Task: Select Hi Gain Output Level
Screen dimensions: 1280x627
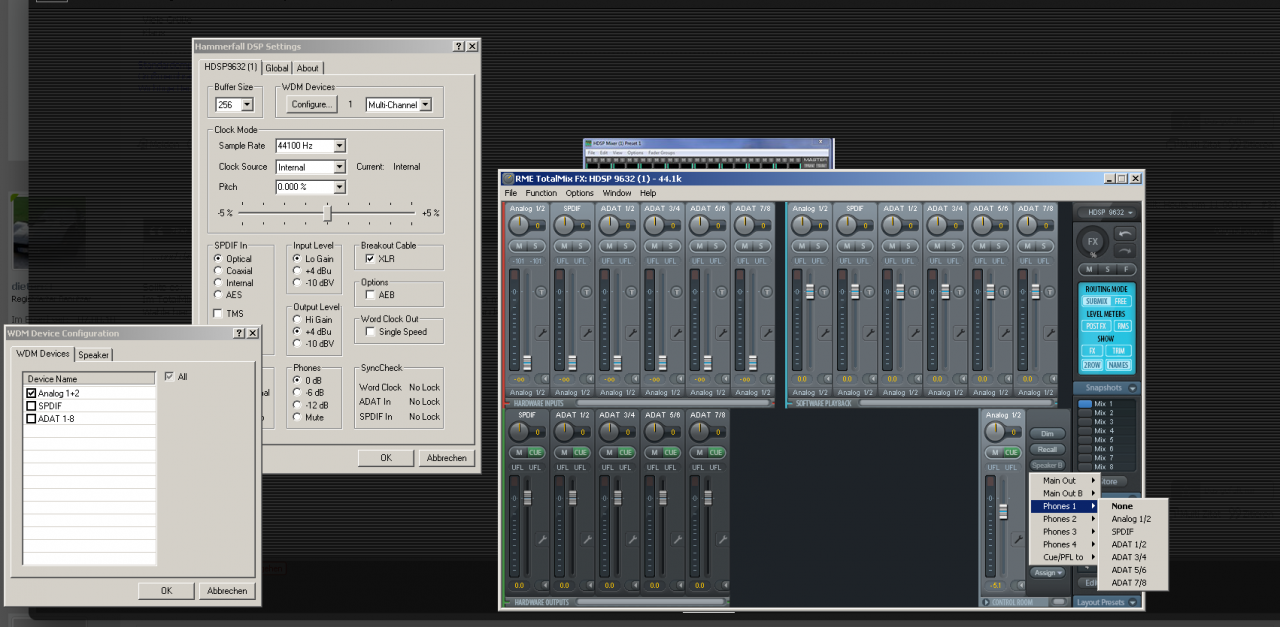Action: click(297, 319)
